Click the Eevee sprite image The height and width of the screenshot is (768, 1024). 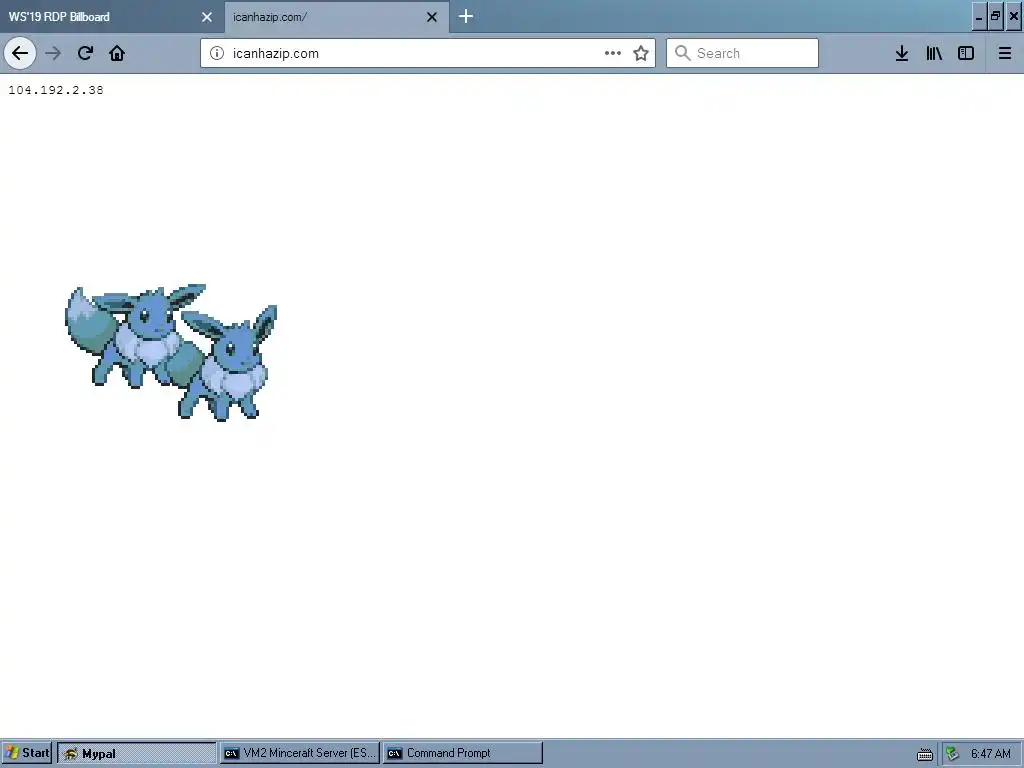(x=171, y=353)
